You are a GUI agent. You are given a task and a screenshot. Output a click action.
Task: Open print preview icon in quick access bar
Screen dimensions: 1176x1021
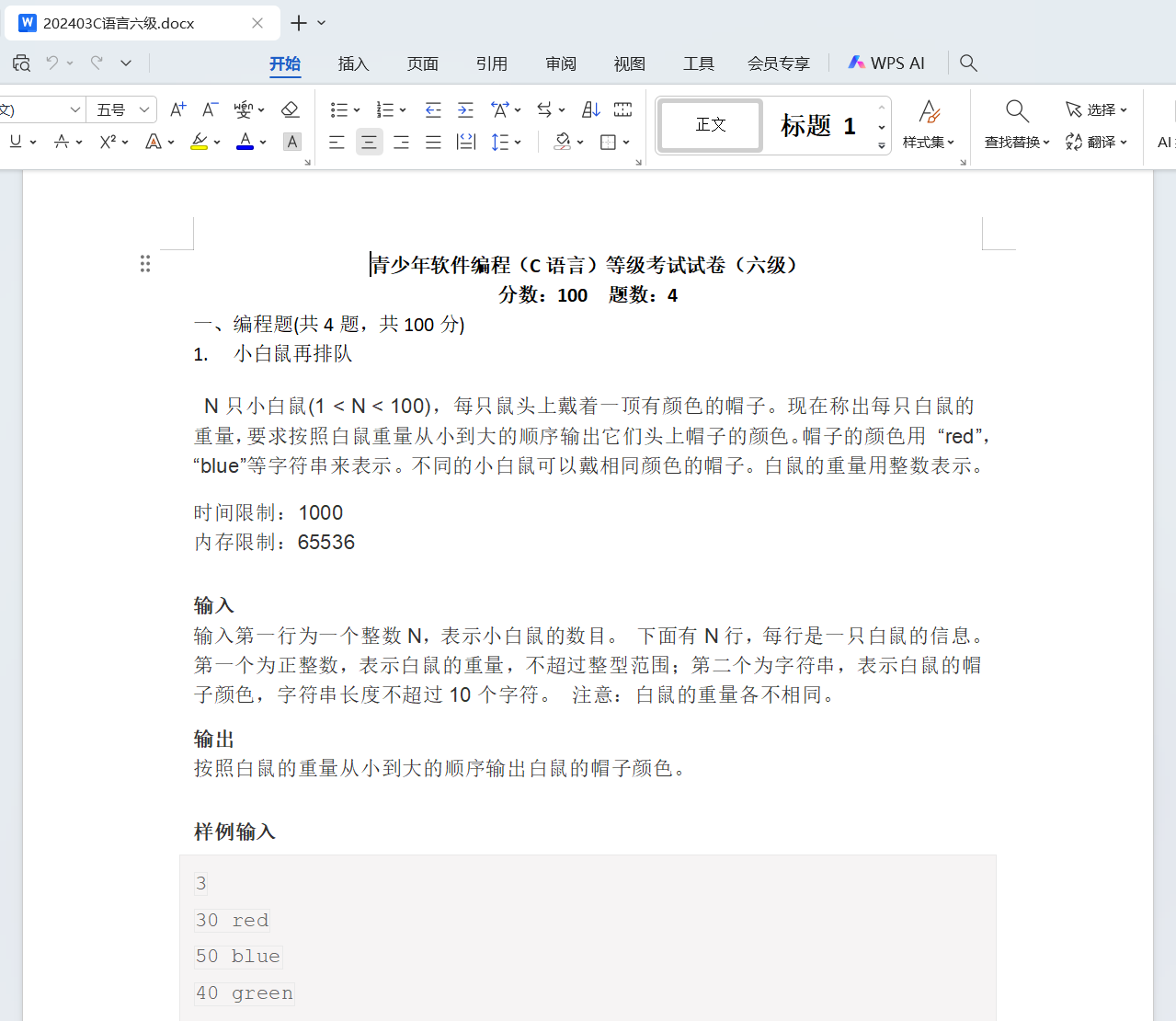(22, 63)
